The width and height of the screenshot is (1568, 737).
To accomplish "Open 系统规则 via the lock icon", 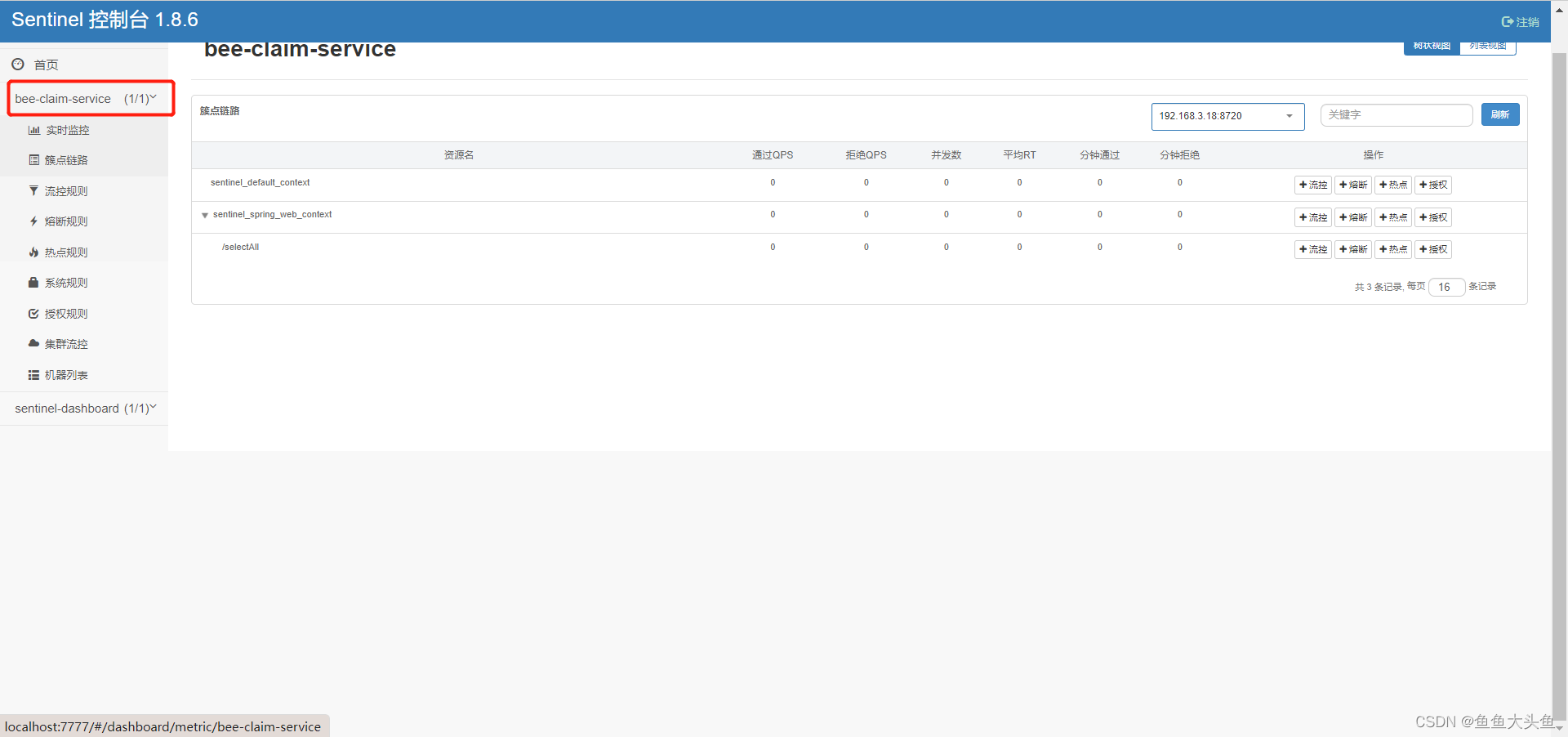I will click(33, 282).
